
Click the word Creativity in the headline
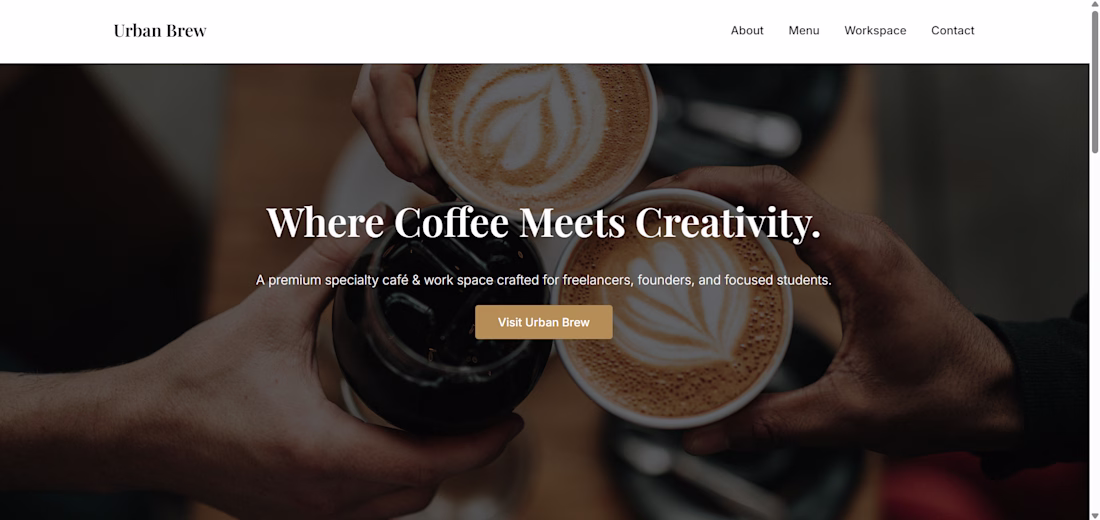(727, 222)
